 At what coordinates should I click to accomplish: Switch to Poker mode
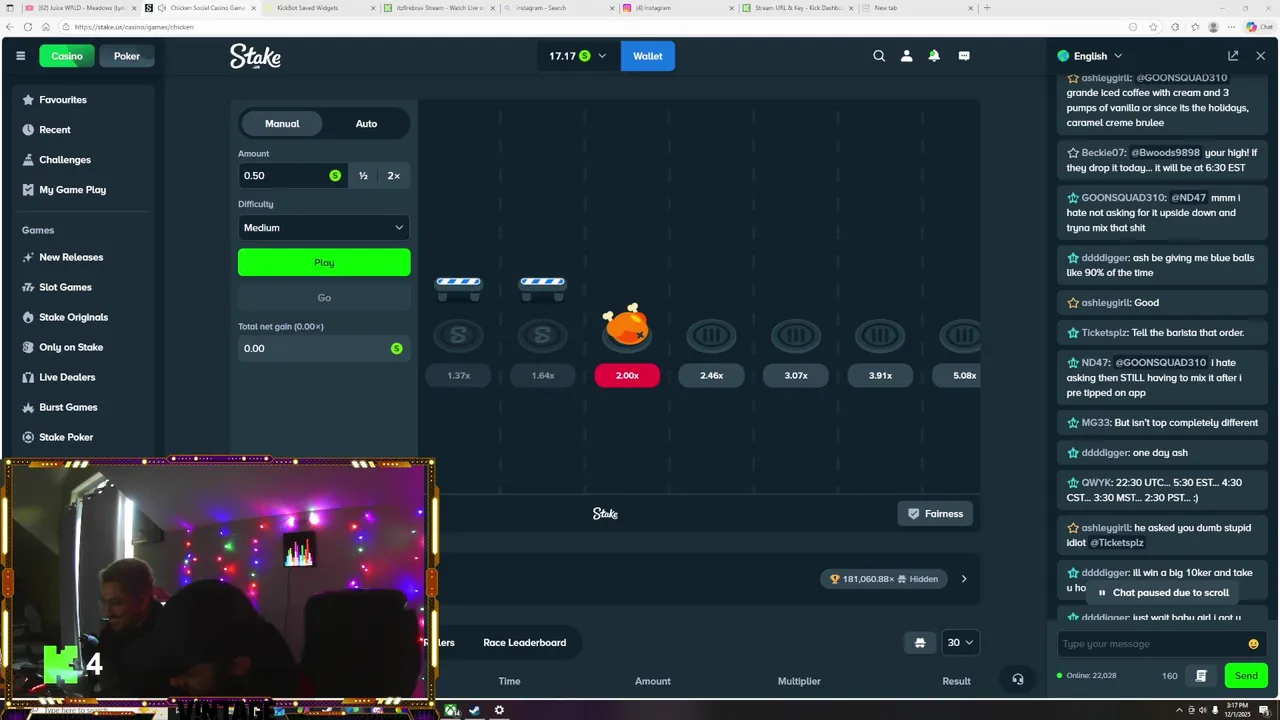127,56
